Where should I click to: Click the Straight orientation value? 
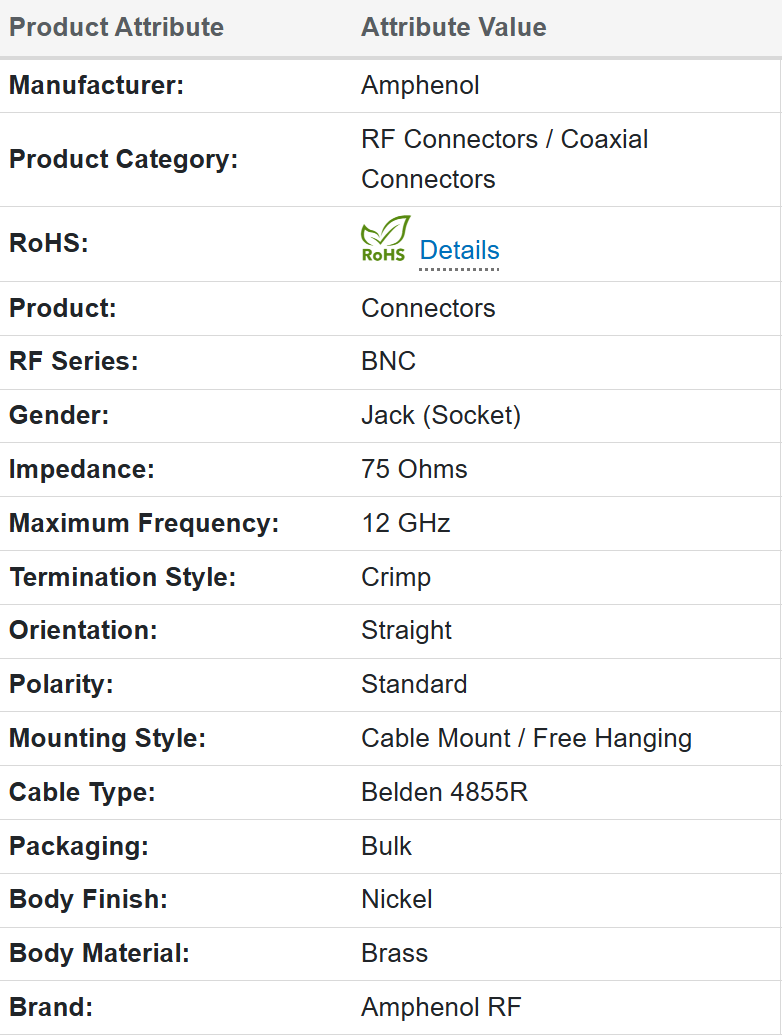[x=406, y=631]
